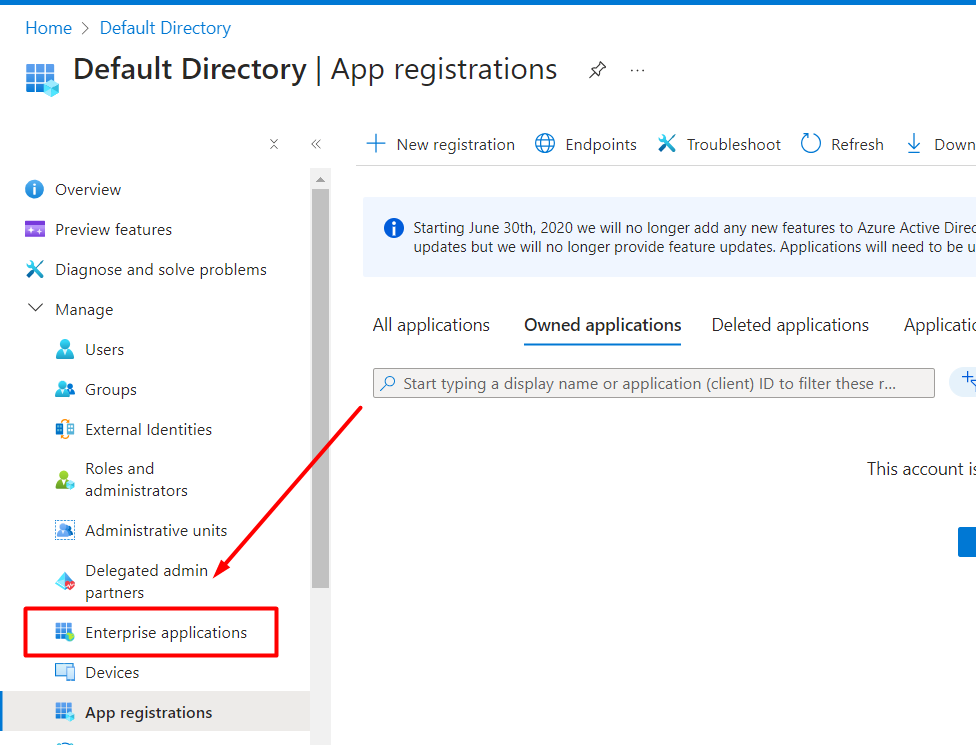Click the App registrations sidebar icon
Viewport: 976px width, 745px height.
tap(65, 712)
